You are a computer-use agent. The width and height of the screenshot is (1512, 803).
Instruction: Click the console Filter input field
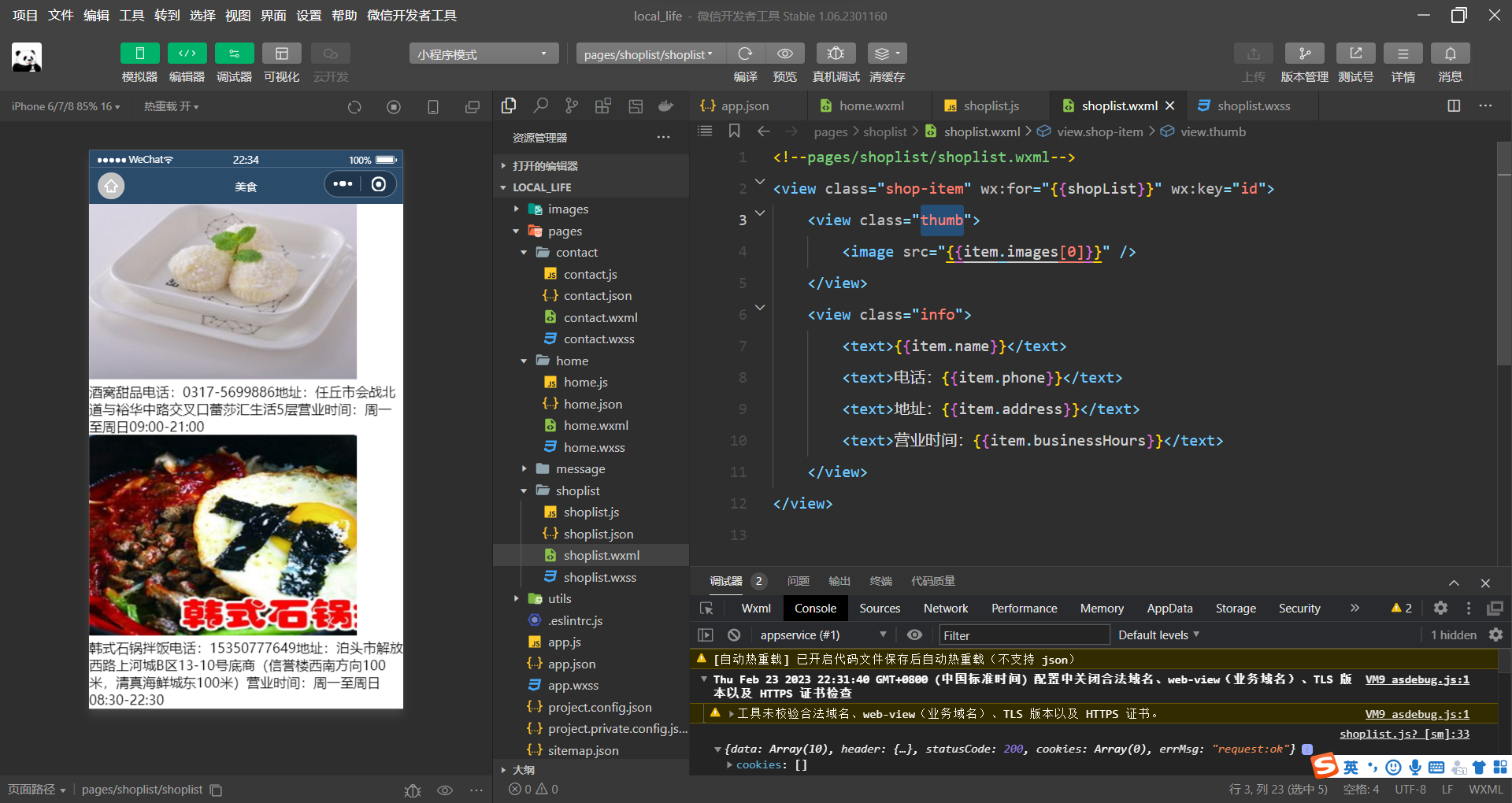pyautogui.click(x=1024, y=635)
